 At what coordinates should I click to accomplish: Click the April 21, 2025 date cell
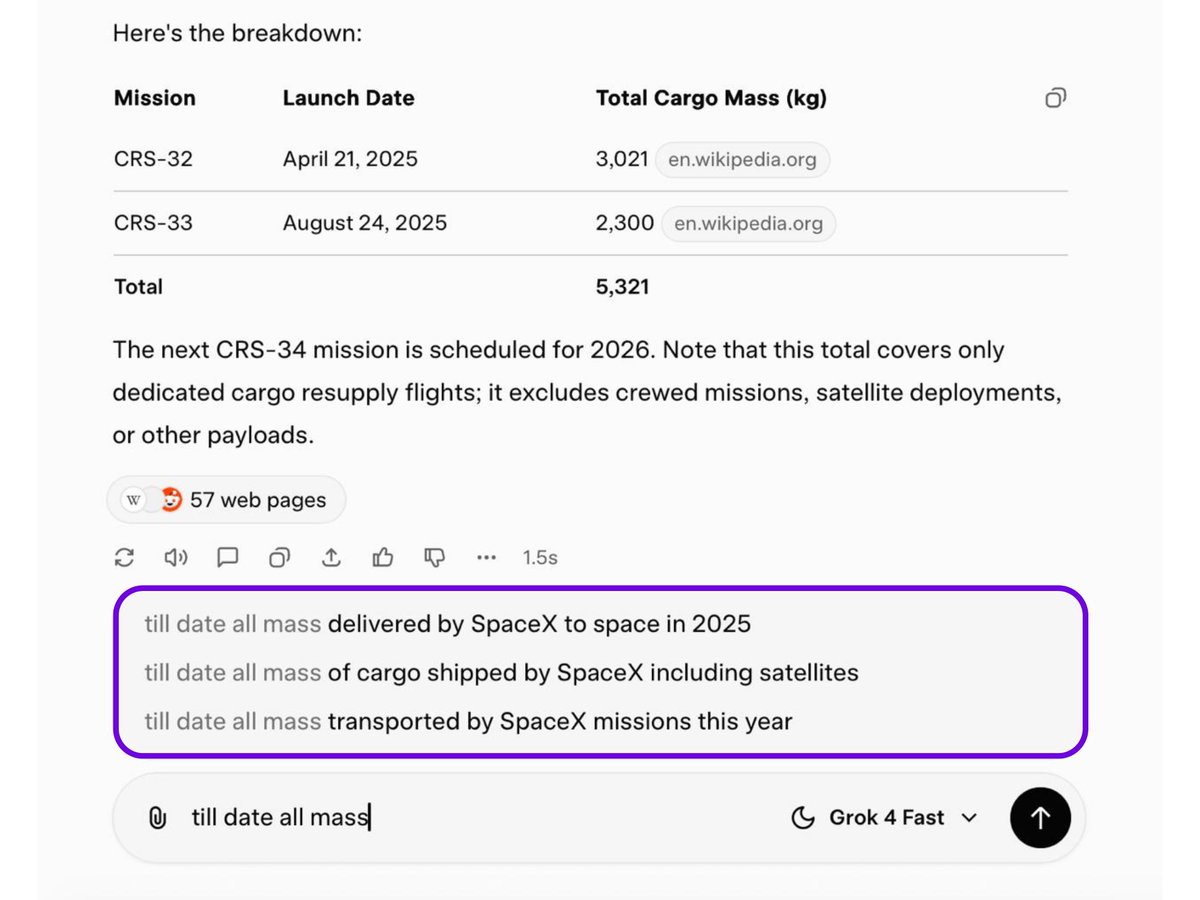pyautogui.click(x=350, y=159)
